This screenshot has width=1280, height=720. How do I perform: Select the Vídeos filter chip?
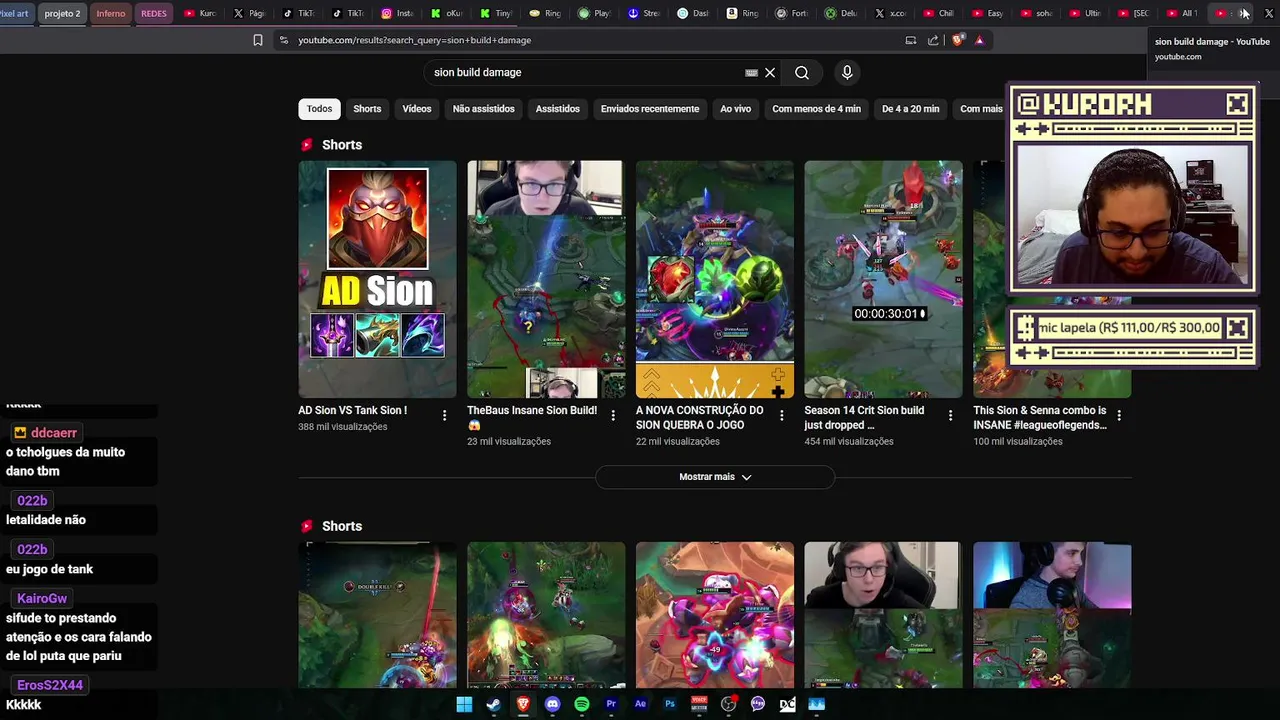pyautogui.click(x=417, y=109)
